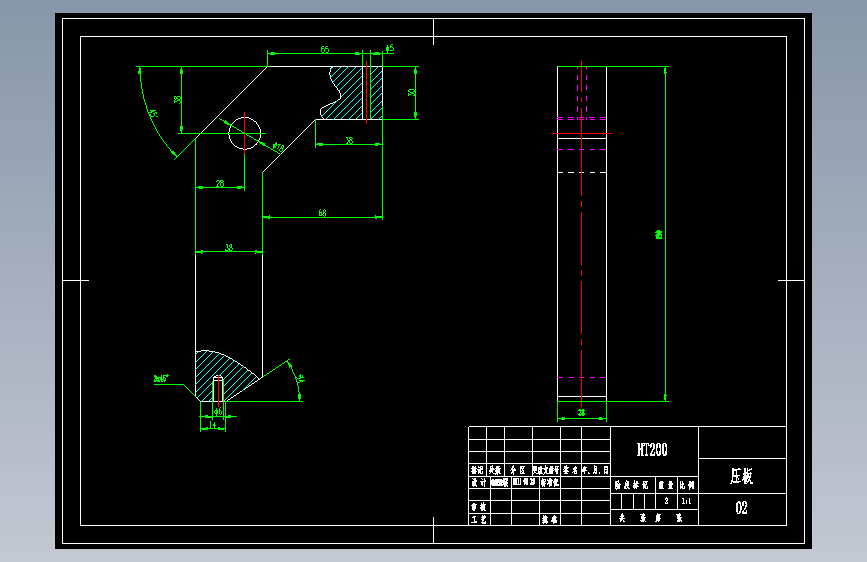Select the 设计 label in the title block
867x562 pixels.
pyautogui.click(x=479, y=482)
